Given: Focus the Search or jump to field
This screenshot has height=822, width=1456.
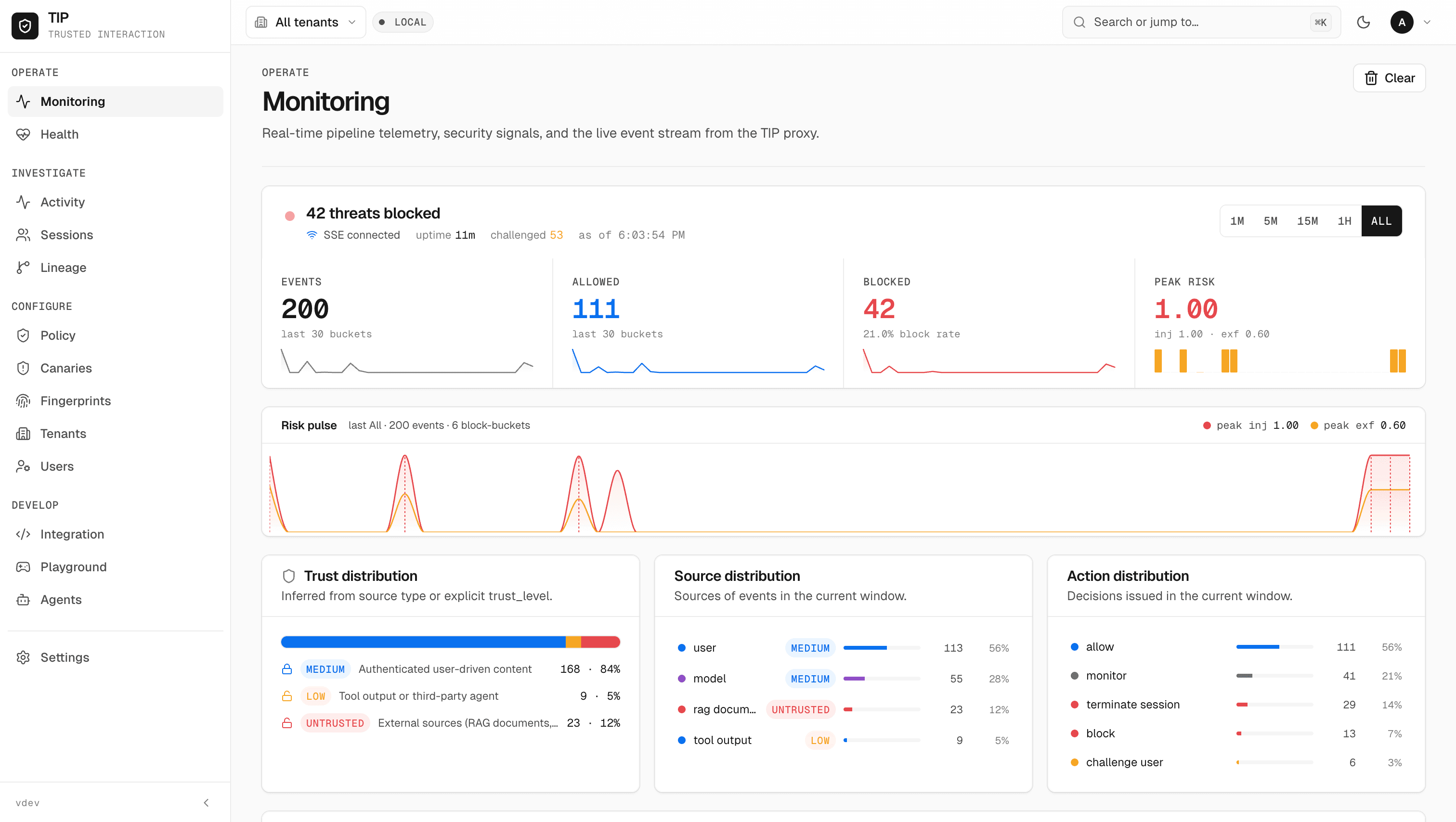Looking at the screenshot, I should click(1202, 22).
